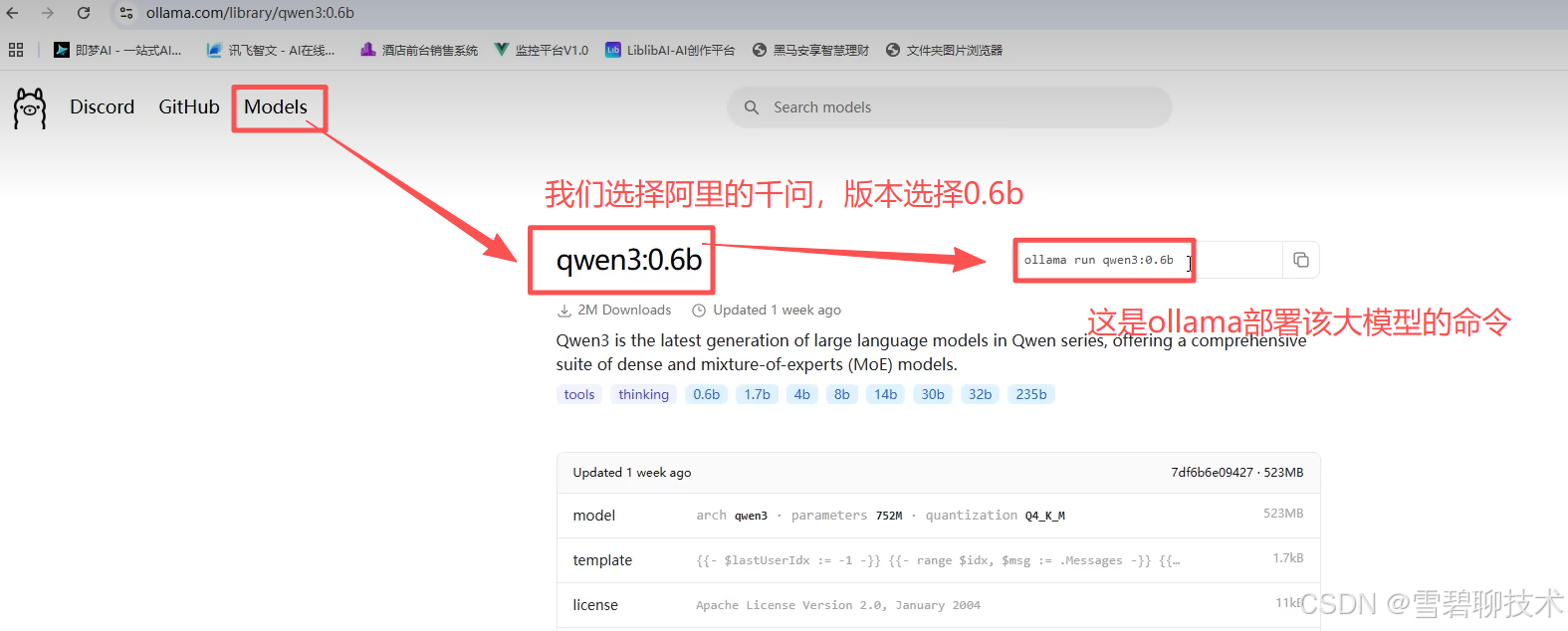Open the 文件夹图片浏览器 bookmark
The height and width of the screenshot is (631, 1568).
pyautogui.click(x=944, y=50)
